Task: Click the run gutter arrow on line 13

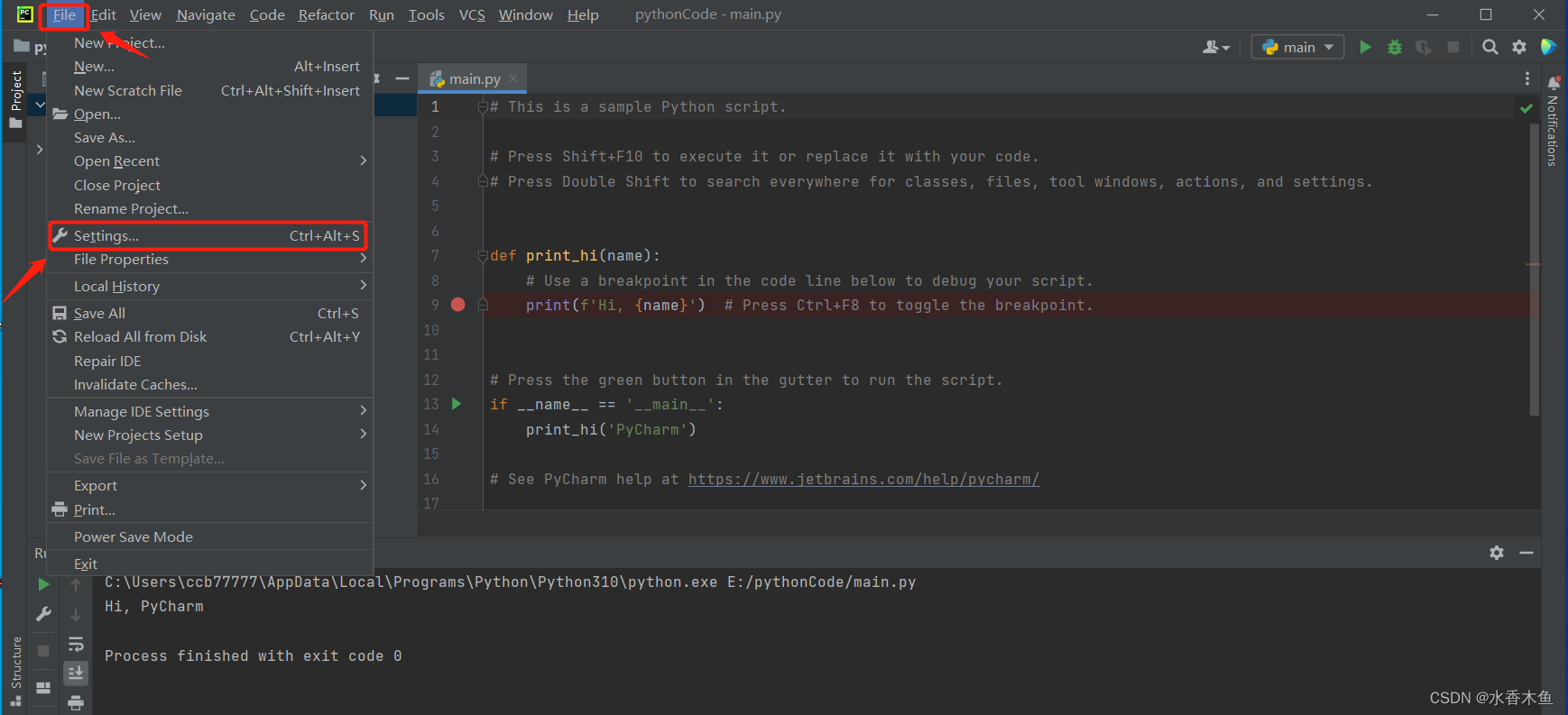Action: click(457, 404)
